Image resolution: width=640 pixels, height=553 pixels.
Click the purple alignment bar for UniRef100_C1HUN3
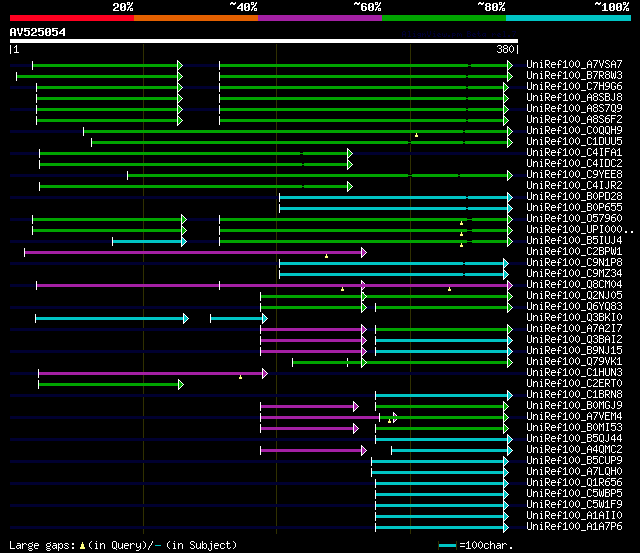tap(151, 374)
